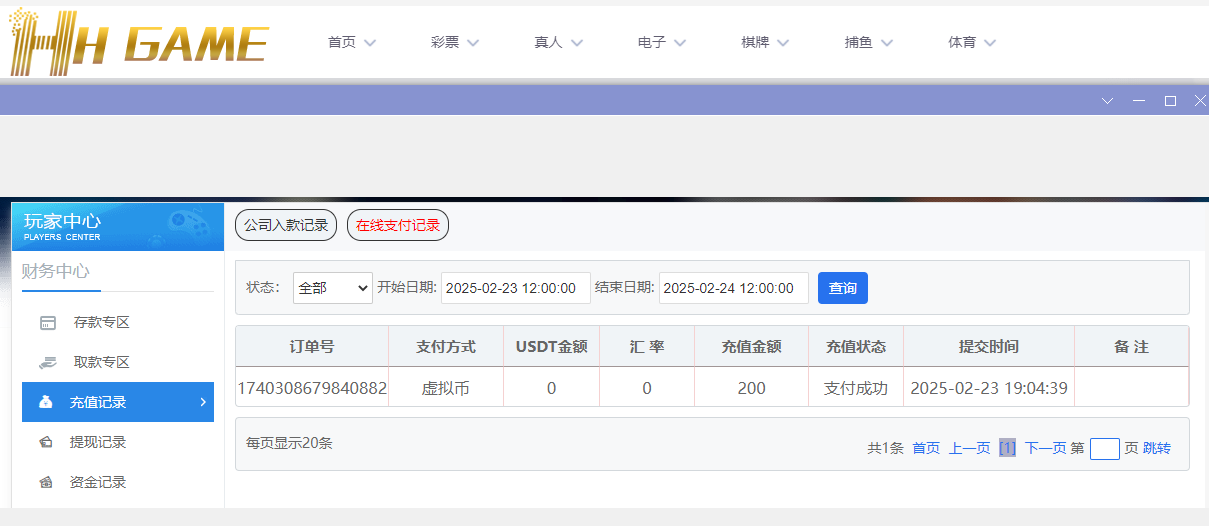This screenshot has width=1209, height=526.
Task: Open the 状态 dropdown showing 全部
Action: [x=332, y=288]
